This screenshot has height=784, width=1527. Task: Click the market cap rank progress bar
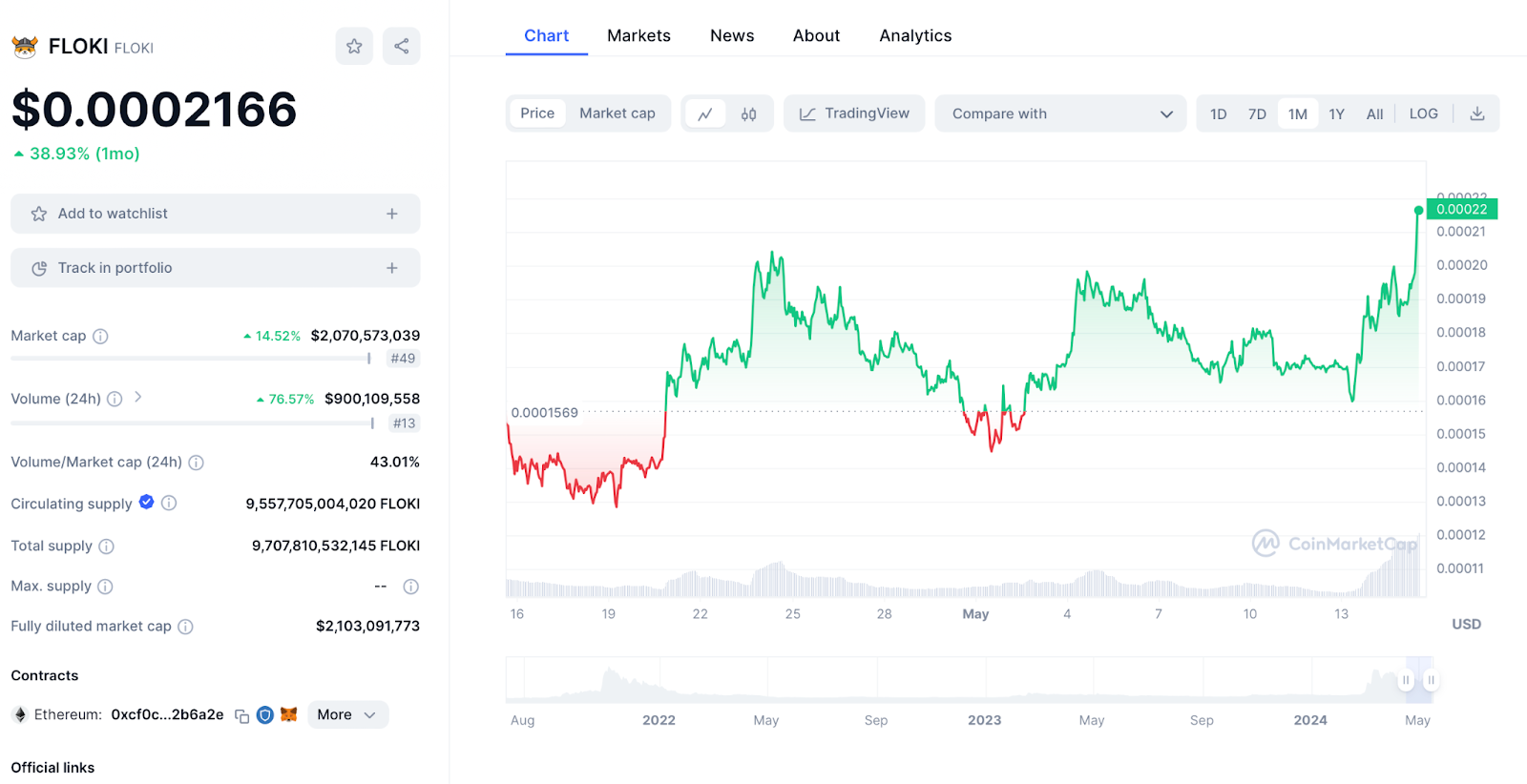tap(191, 359)
